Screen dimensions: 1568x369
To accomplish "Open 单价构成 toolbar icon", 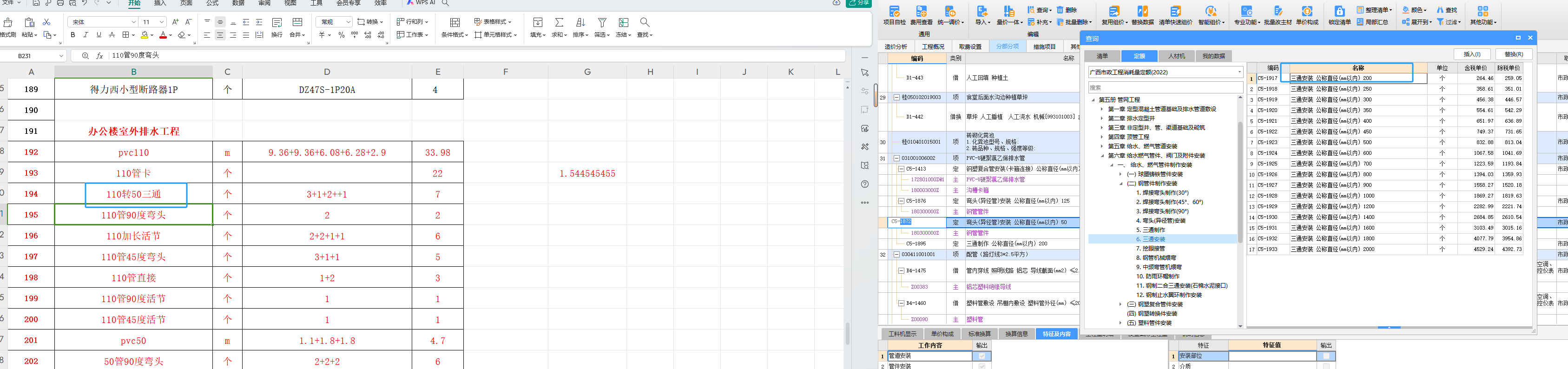I will 1307,12.
